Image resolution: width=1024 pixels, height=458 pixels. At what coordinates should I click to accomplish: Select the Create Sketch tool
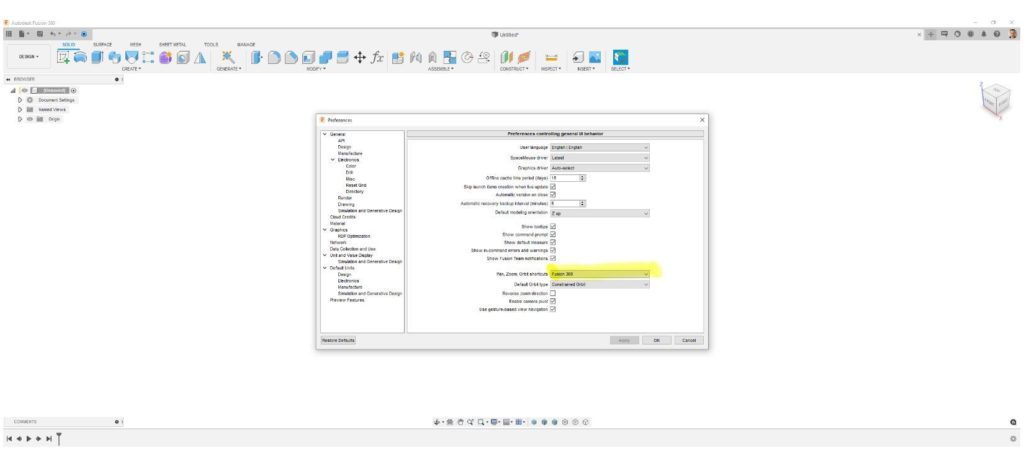click(63, 57)
